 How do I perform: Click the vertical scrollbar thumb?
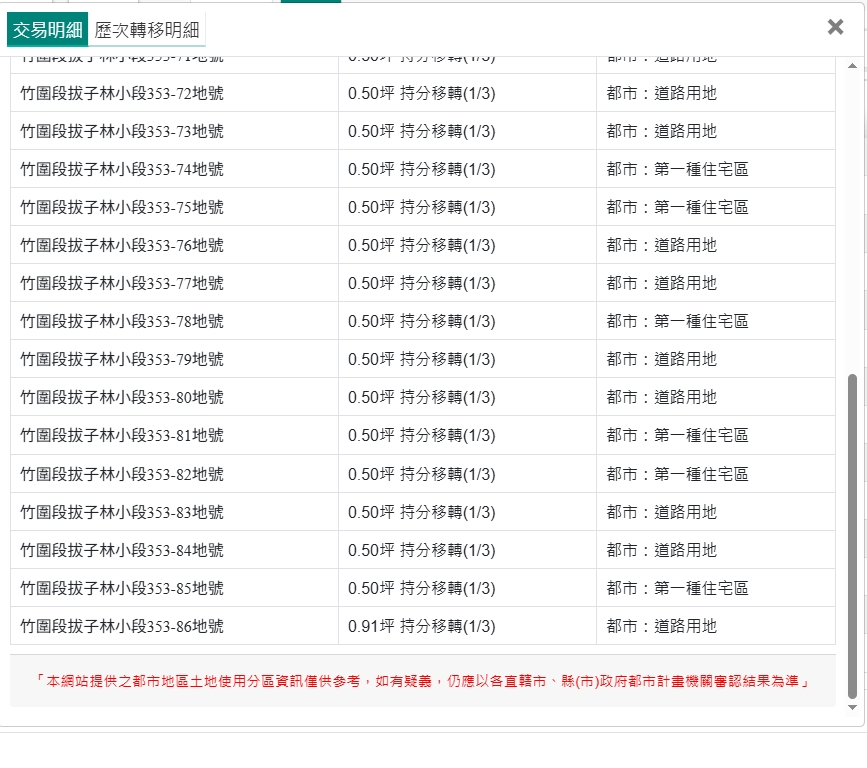852,535
